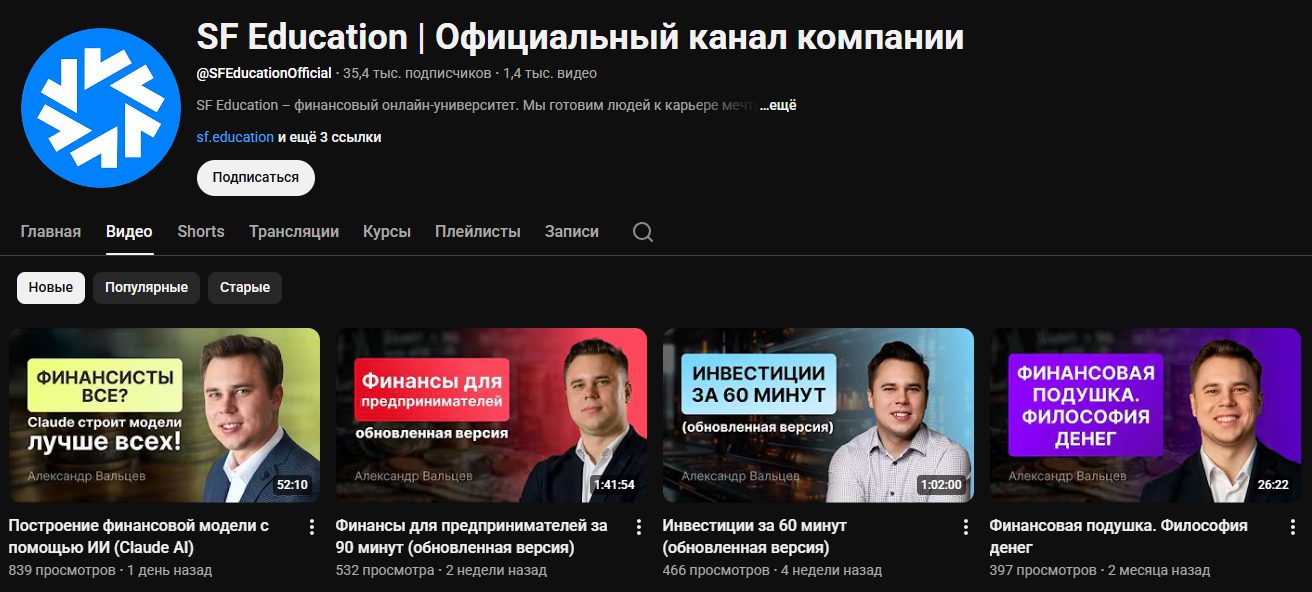This screenshot has height=592, width=1312.
Task: Open options menu for Claude AI video
Action: pos(311,527)
